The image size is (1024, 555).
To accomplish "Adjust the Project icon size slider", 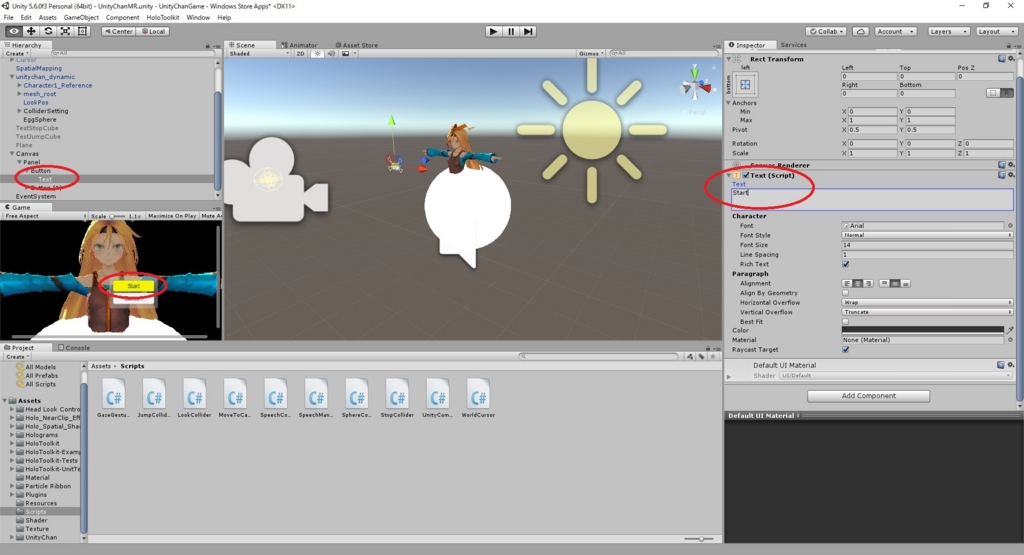I will [699, 539].
